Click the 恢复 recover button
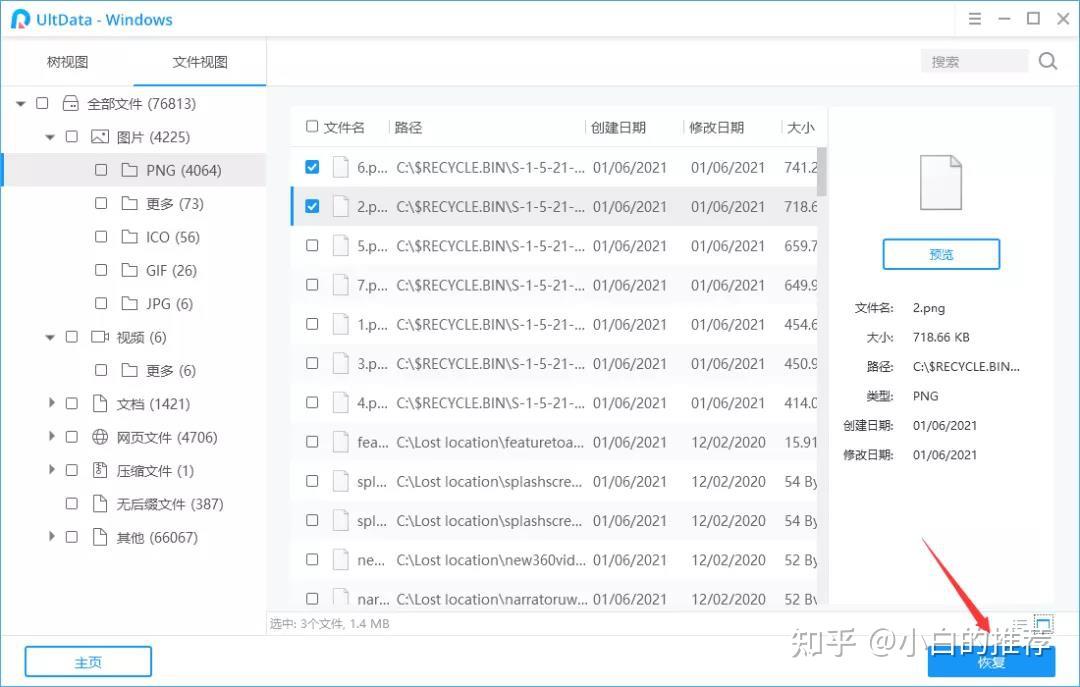 click(990, 662)
